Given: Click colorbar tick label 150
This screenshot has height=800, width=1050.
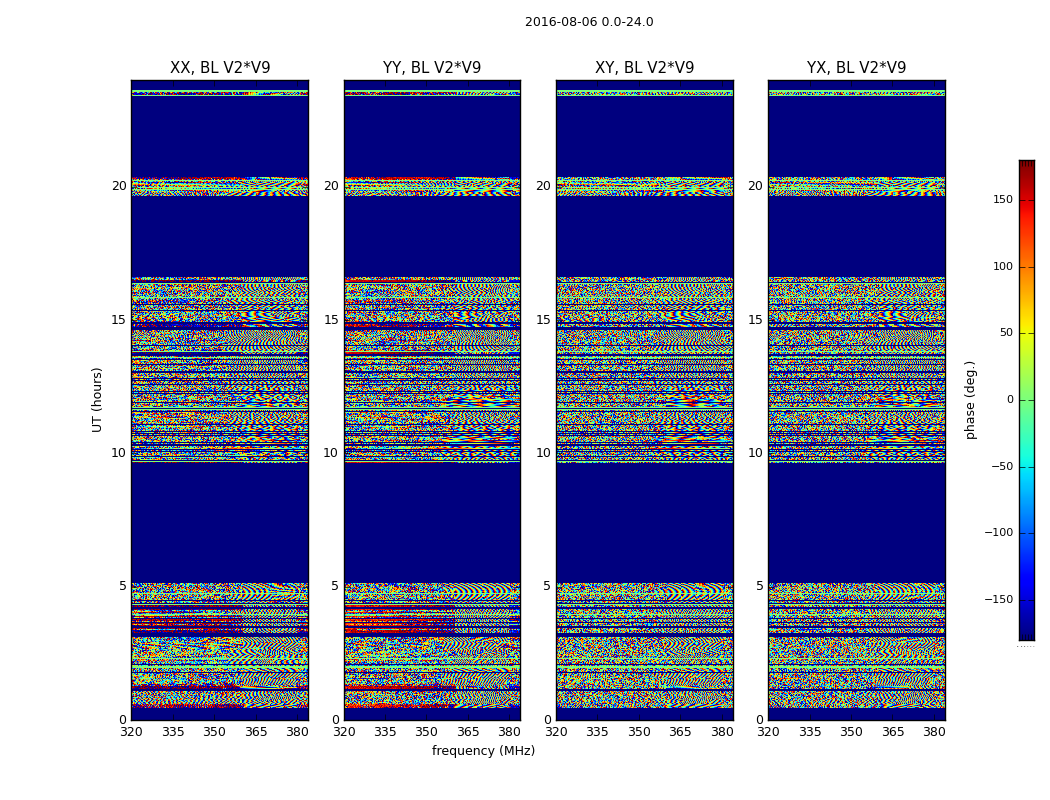Looking at the screenshot, I should coord(1002,199).
